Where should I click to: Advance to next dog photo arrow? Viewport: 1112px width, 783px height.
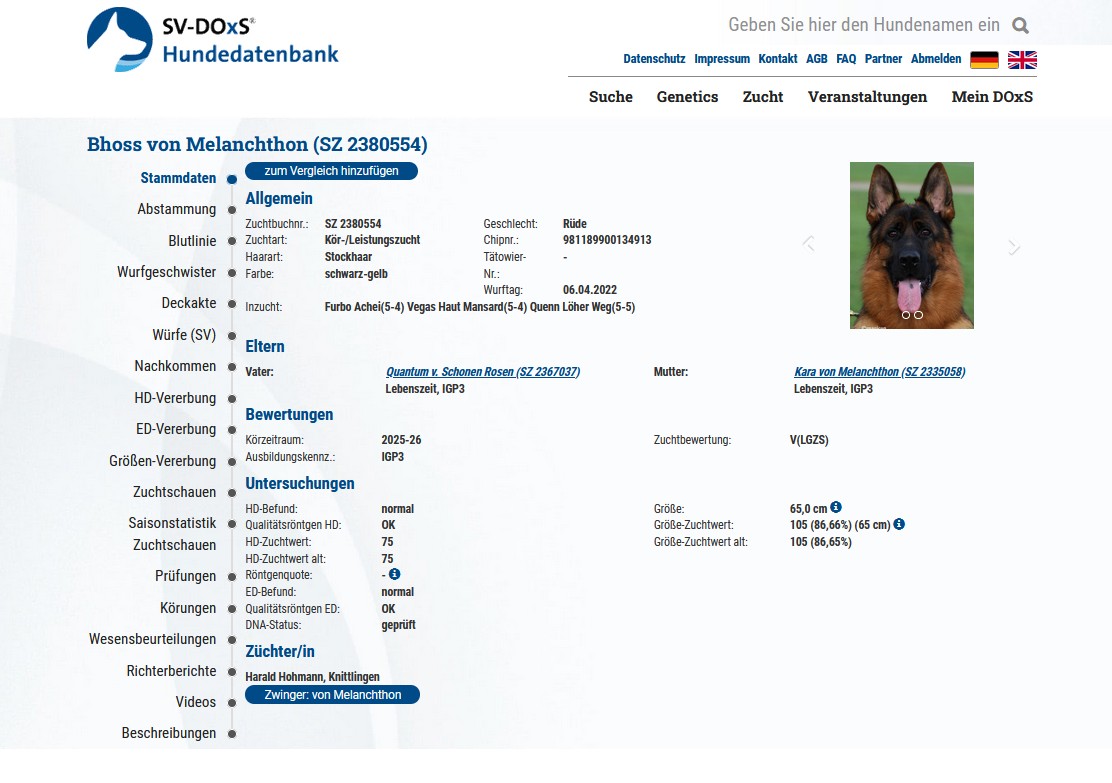coord(1014,247)
